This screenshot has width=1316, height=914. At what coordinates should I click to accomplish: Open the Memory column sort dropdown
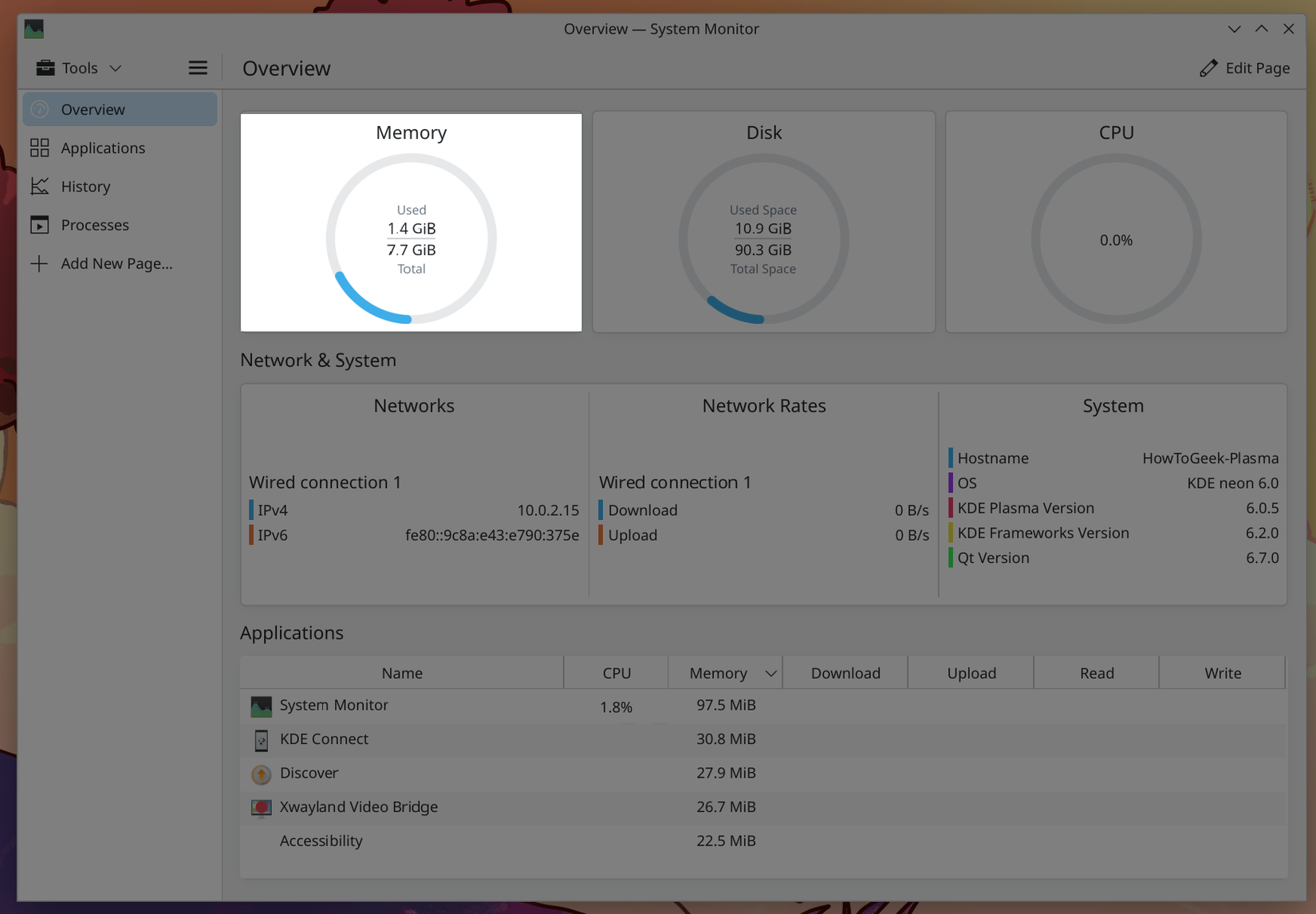tap(770, 672)
